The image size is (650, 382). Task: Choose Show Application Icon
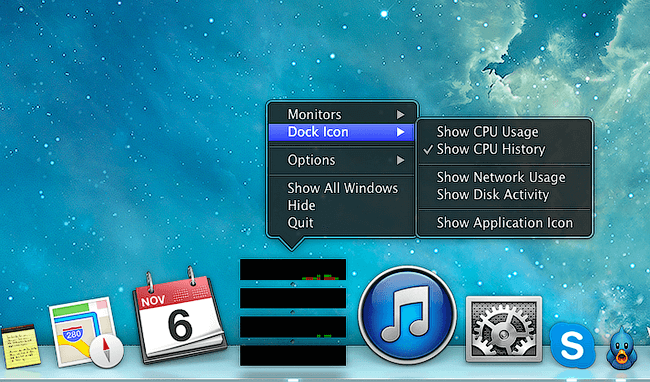pyautogui.click(x=505, y=223)
